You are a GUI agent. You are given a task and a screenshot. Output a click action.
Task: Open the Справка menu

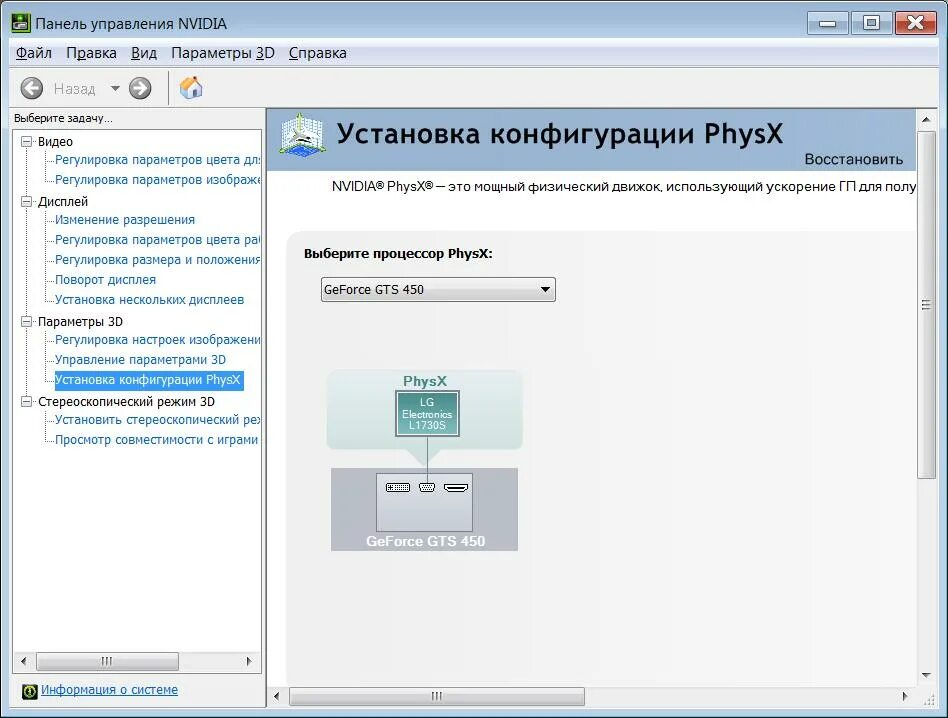317,53
